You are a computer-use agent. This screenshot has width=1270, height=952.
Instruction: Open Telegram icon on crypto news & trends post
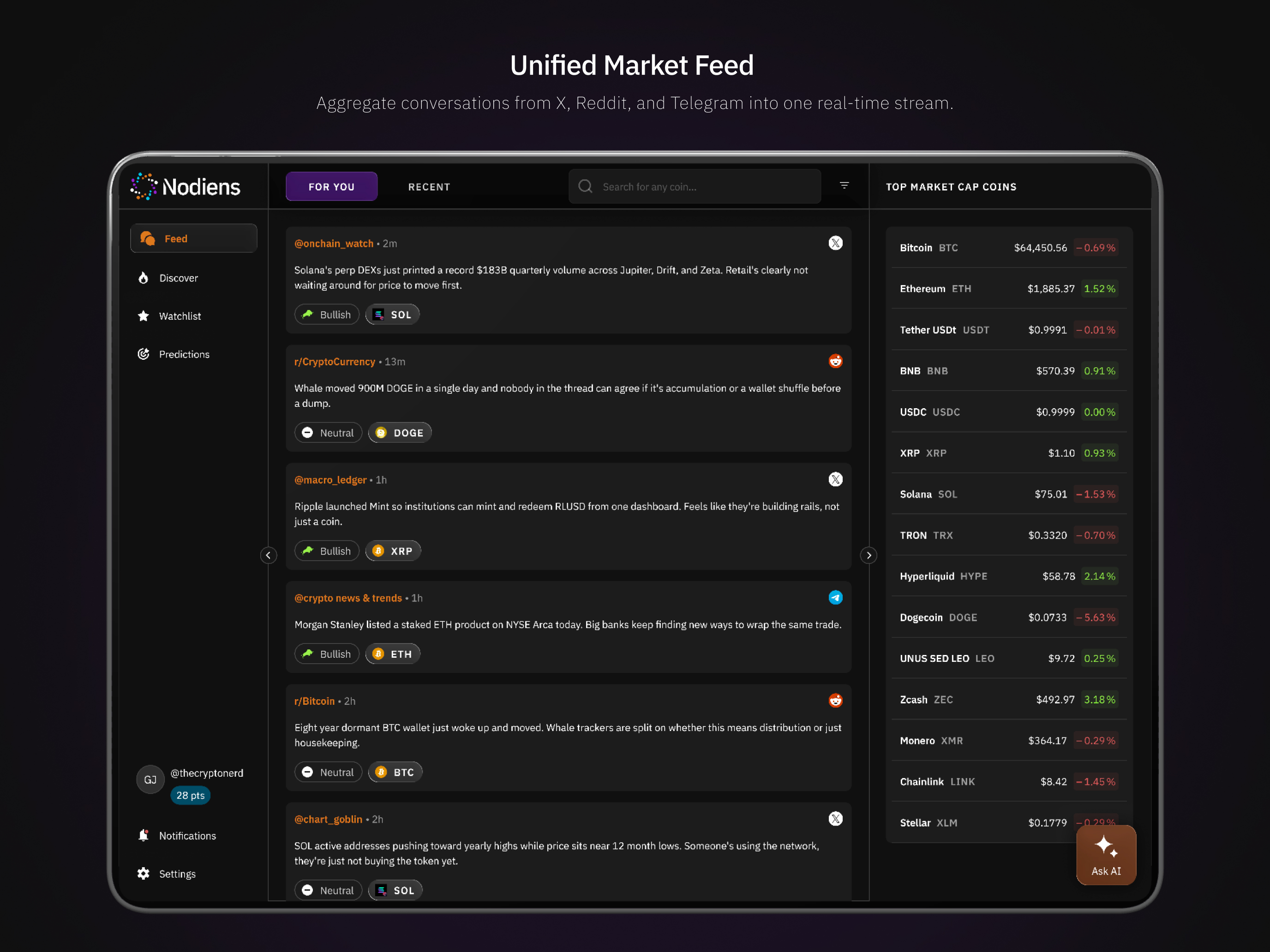pyautogui.click(x=835, y=598)
